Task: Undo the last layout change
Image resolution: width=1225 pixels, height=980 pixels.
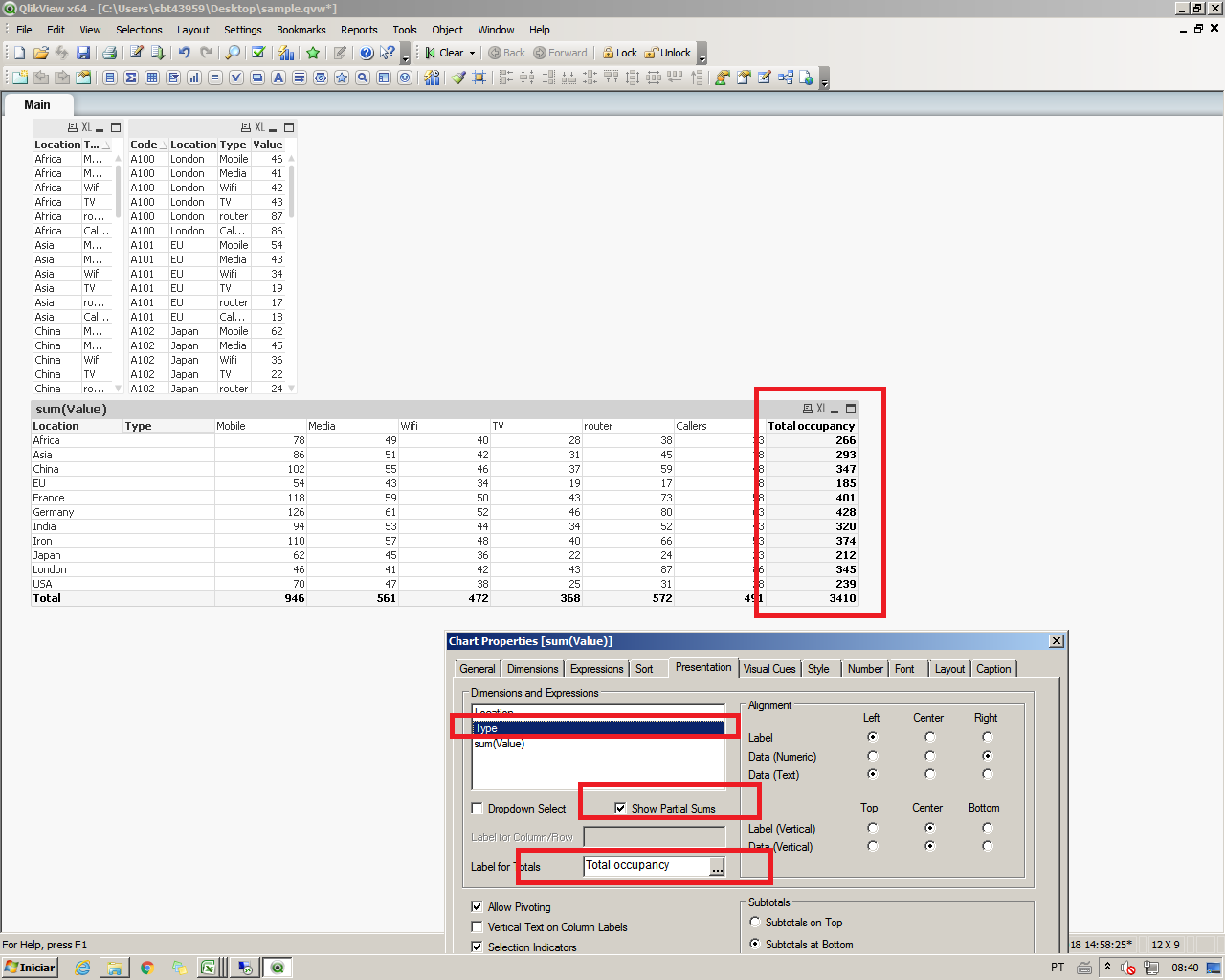Action: click(184, 53)
